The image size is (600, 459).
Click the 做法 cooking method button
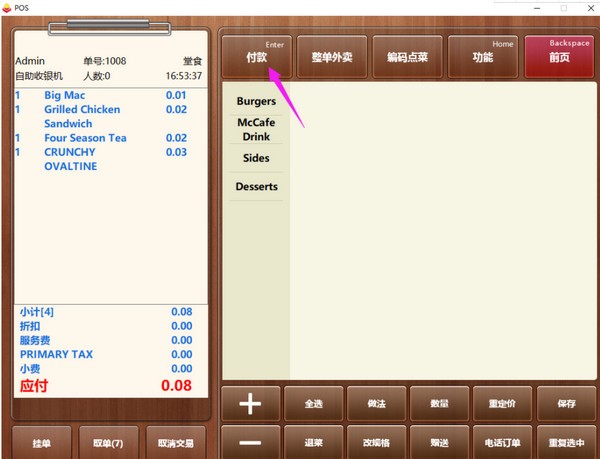(377, 404)
